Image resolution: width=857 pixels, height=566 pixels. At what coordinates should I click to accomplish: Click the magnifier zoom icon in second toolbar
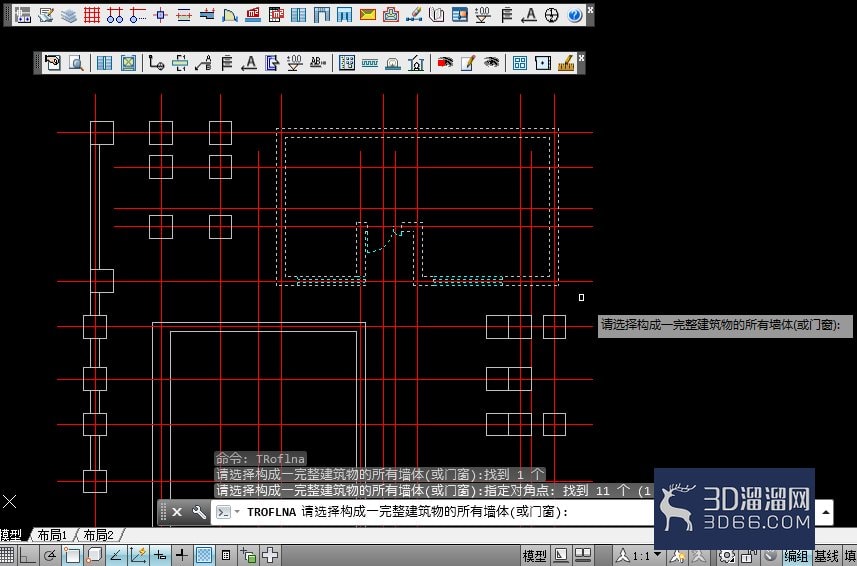pyautogui.click(x=76, y=63)
